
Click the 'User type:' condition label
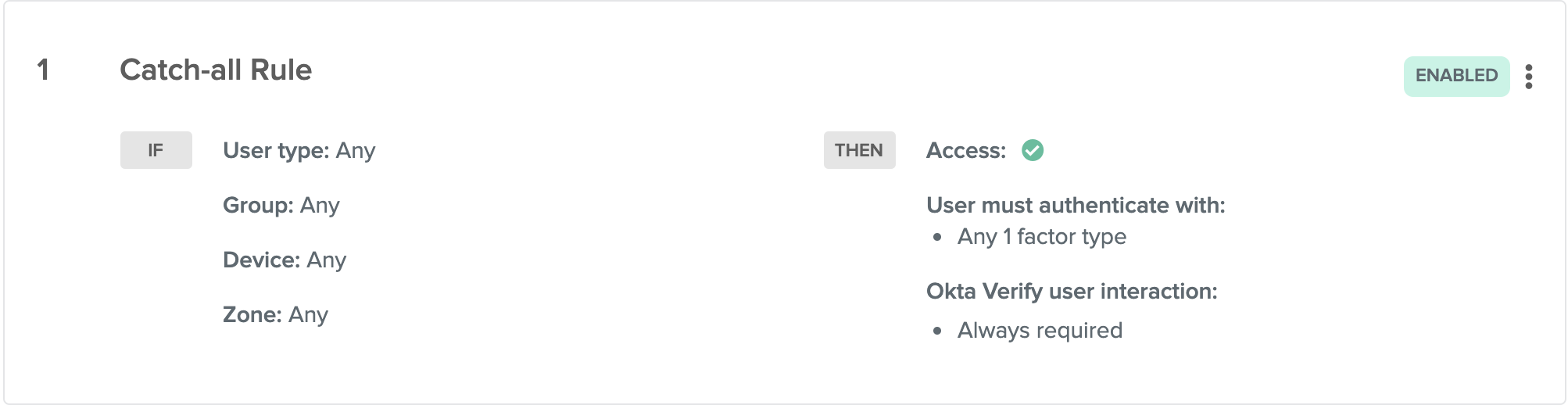click(x=276, y=150)
